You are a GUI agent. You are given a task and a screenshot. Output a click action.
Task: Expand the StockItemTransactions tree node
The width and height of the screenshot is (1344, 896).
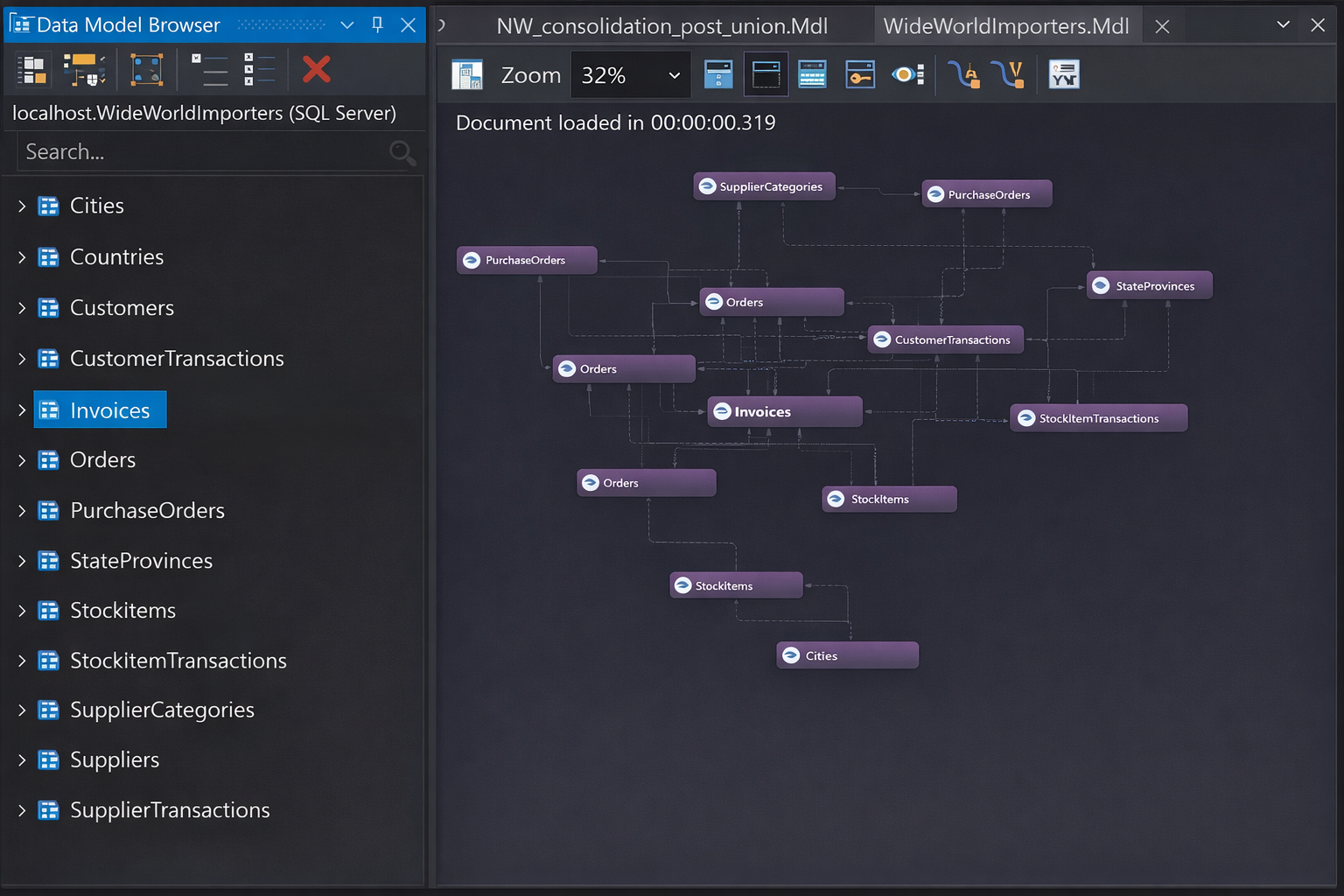22,661
